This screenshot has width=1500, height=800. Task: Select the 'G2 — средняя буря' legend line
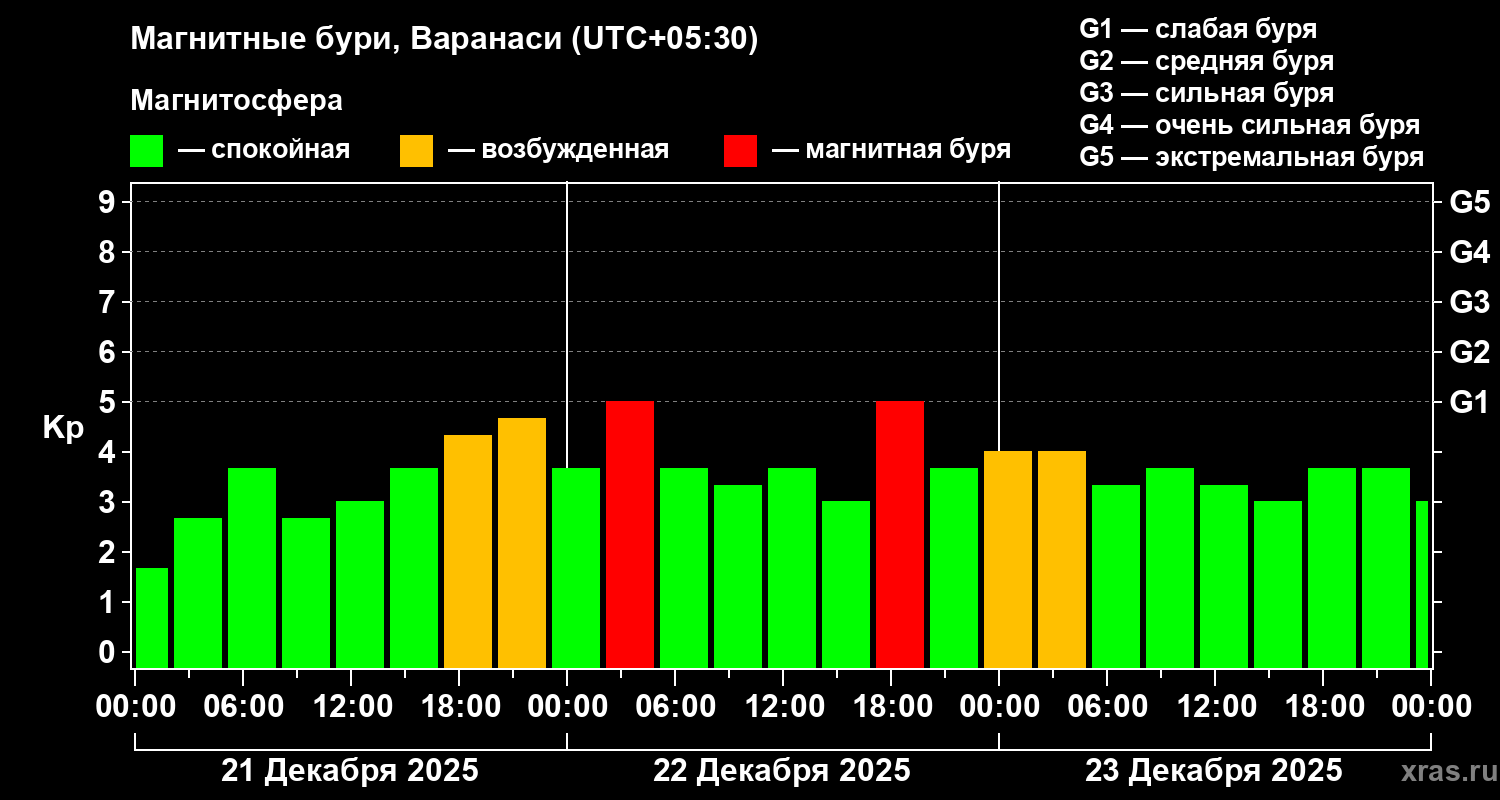click(1207, 60)
